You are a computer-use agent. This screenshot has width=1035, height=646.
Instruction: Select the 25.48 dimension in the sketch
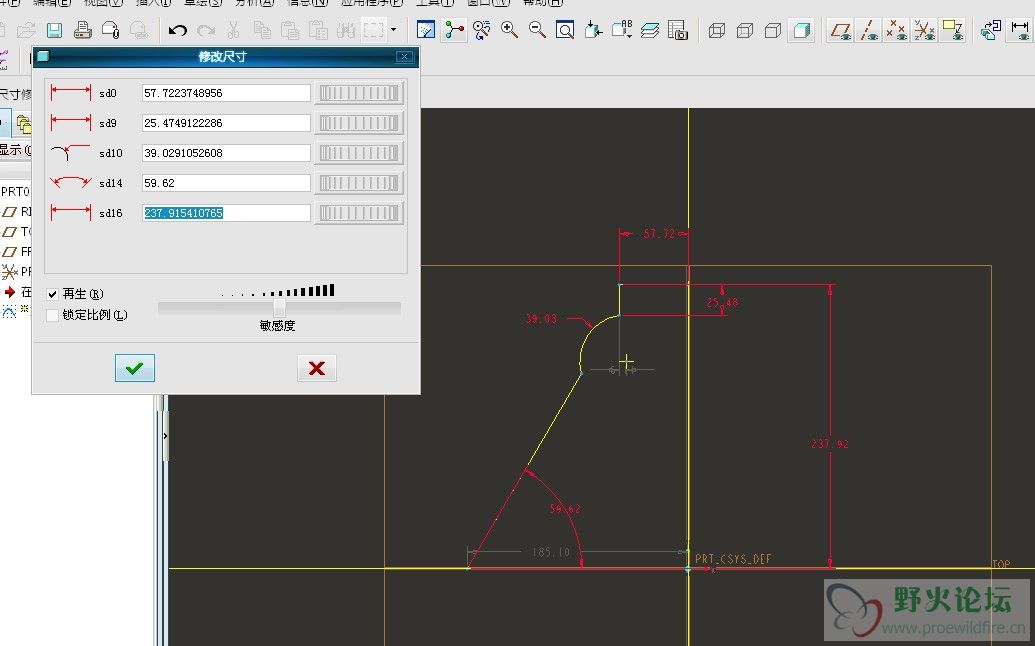(x=722, y=303)
